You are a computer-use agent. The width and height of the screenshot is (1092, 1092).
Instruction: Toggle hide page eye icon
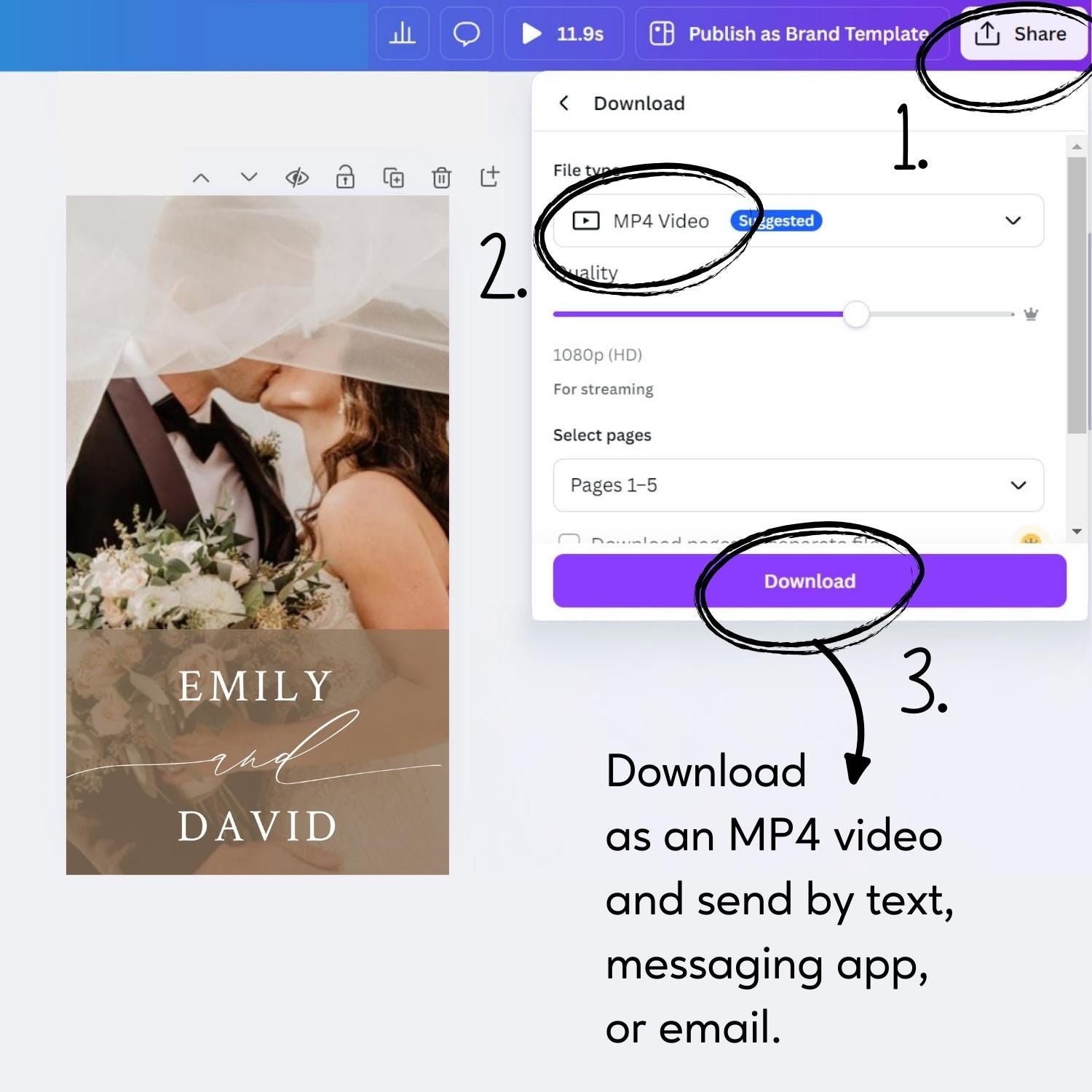point(297,178)
